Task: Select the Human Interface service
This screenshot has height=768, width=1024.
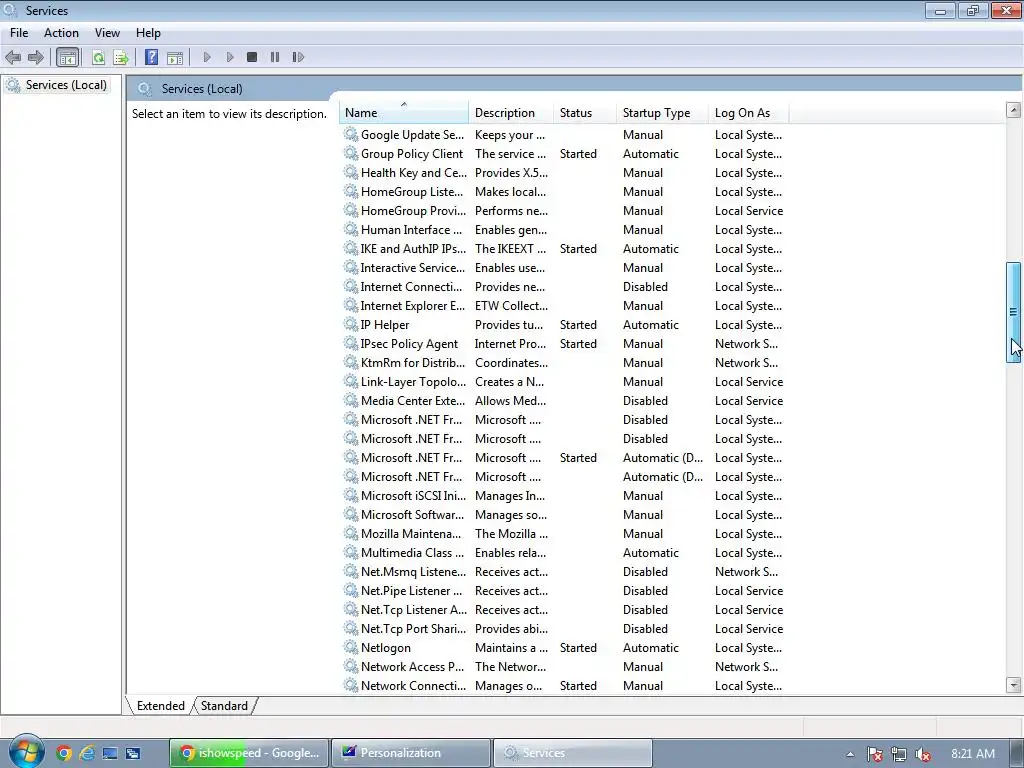Action: tap(564, 229)
